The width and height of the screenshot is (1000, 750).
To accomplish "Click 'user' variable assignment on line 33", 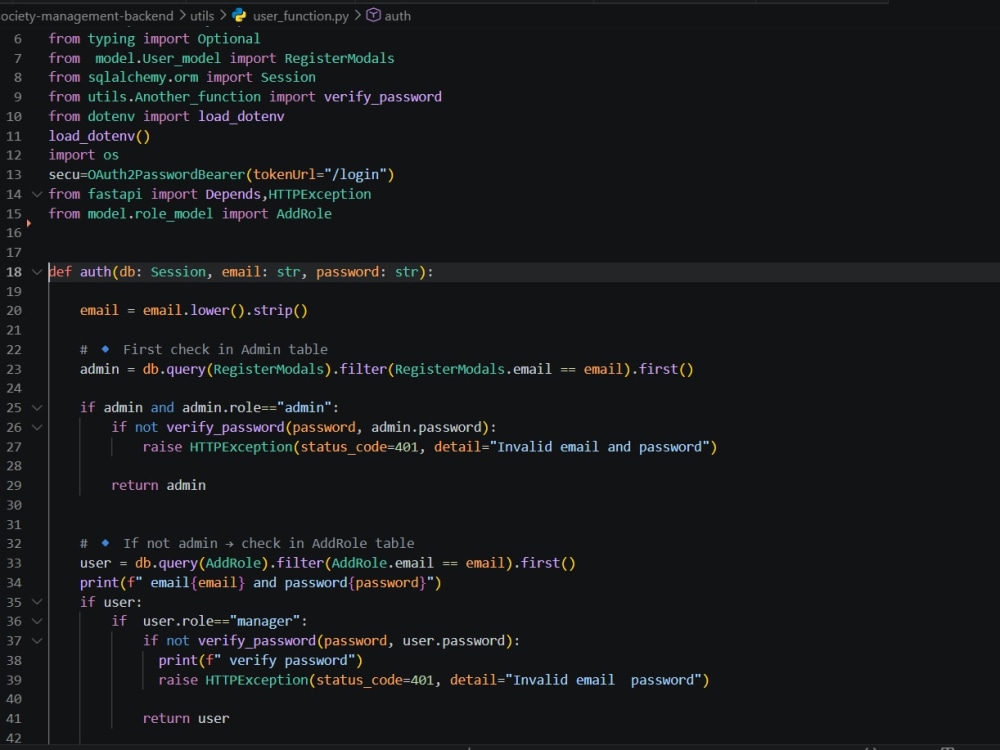I will tap(96, 563).
